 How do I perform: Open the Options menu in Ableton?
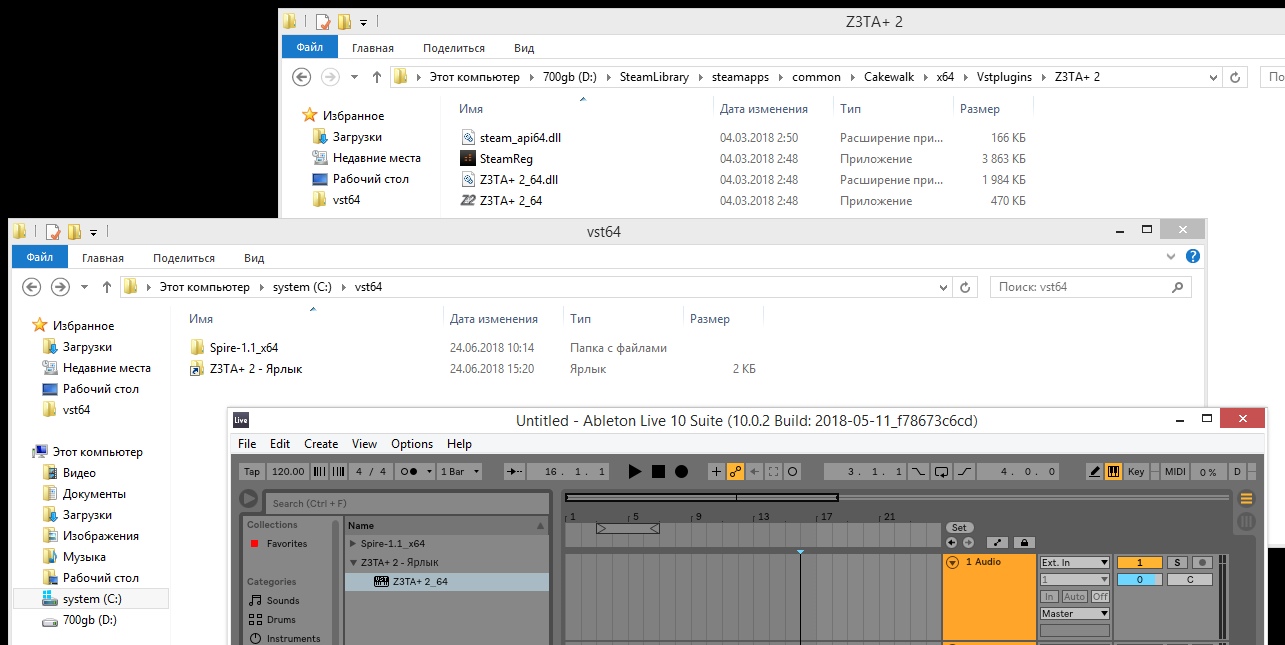[x=412, y=444]
